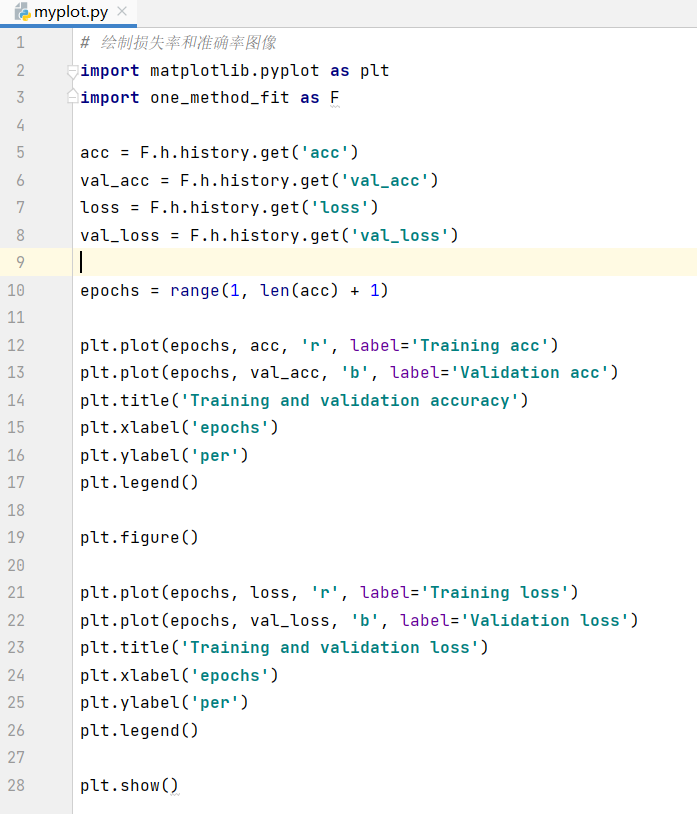697x814 pixels.
Task: Click 'plt.legend()' on line 17
Action: click(139, 482)
